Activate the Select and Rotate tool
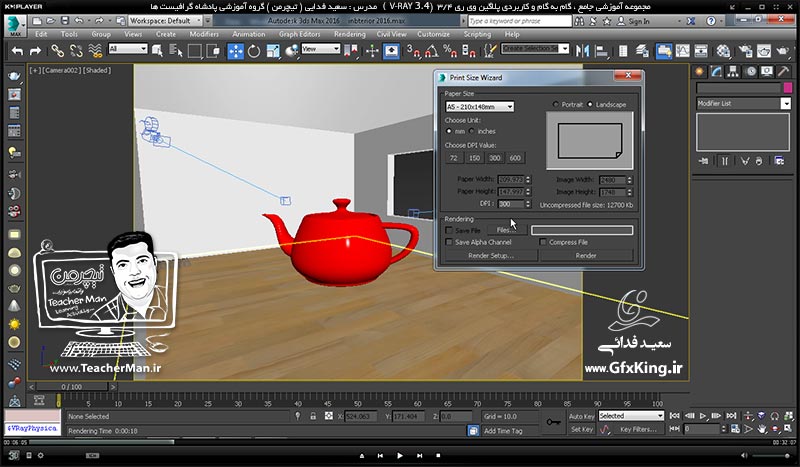 point(254,51)
